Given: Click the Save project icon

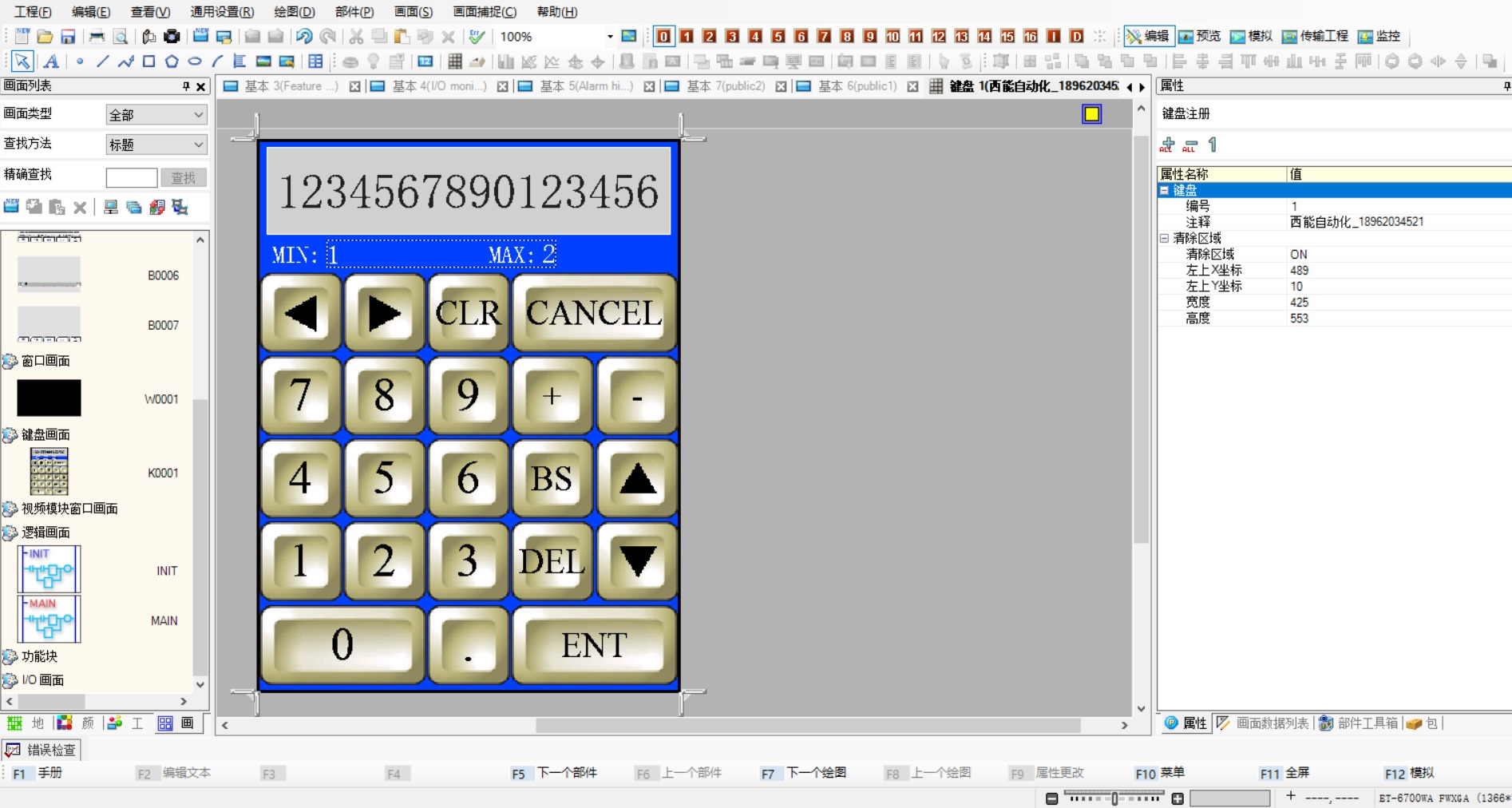Looking at the screenshot, I should (x=68, y=37).
